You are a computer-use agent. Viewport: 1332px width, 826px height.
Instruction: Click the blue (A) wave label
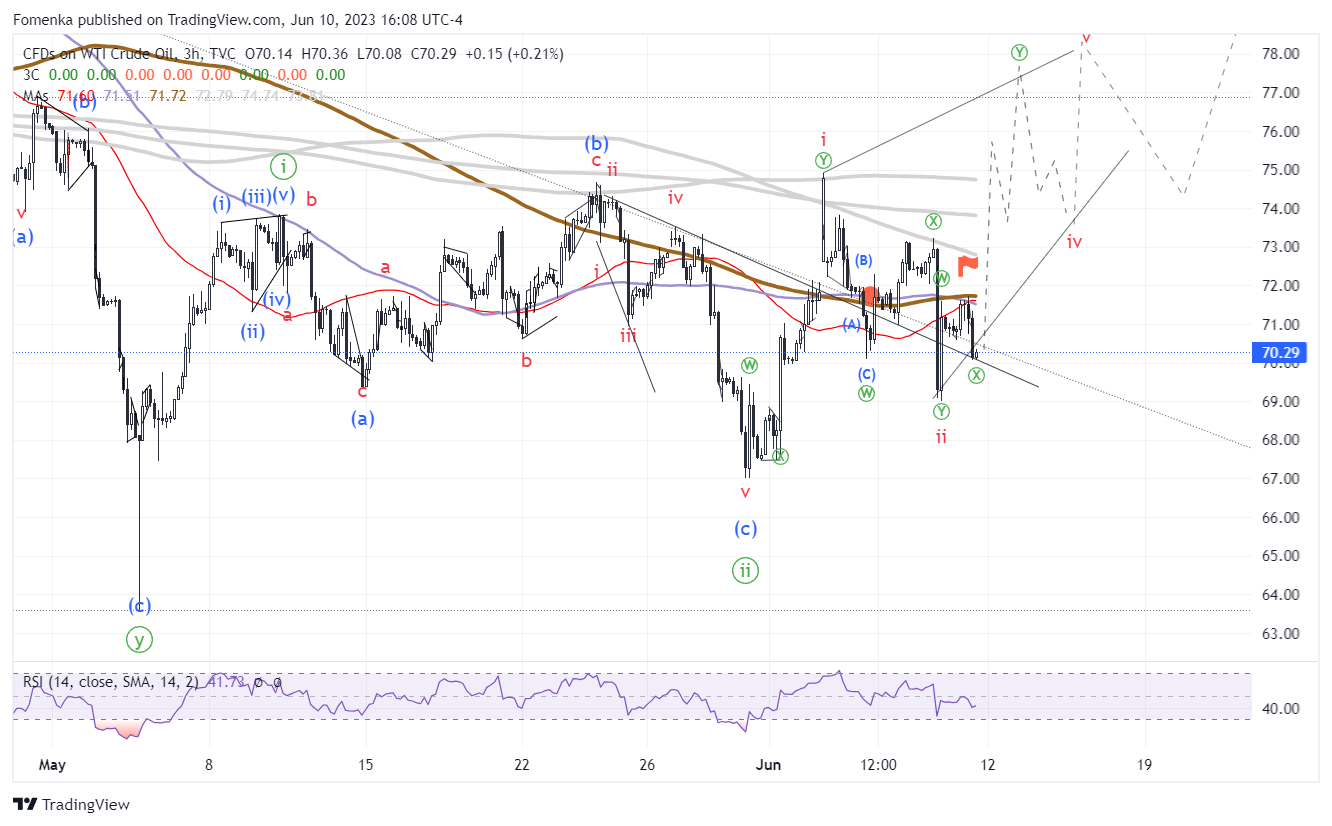(x=851, y=325)
